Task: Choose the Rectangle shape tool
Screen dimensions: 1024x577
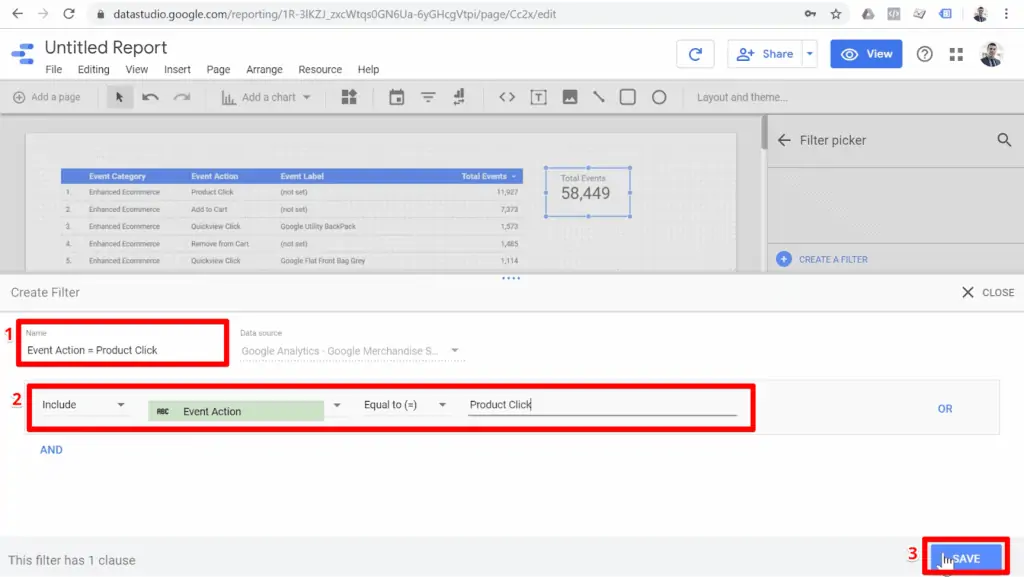Action: click(628, 97)
